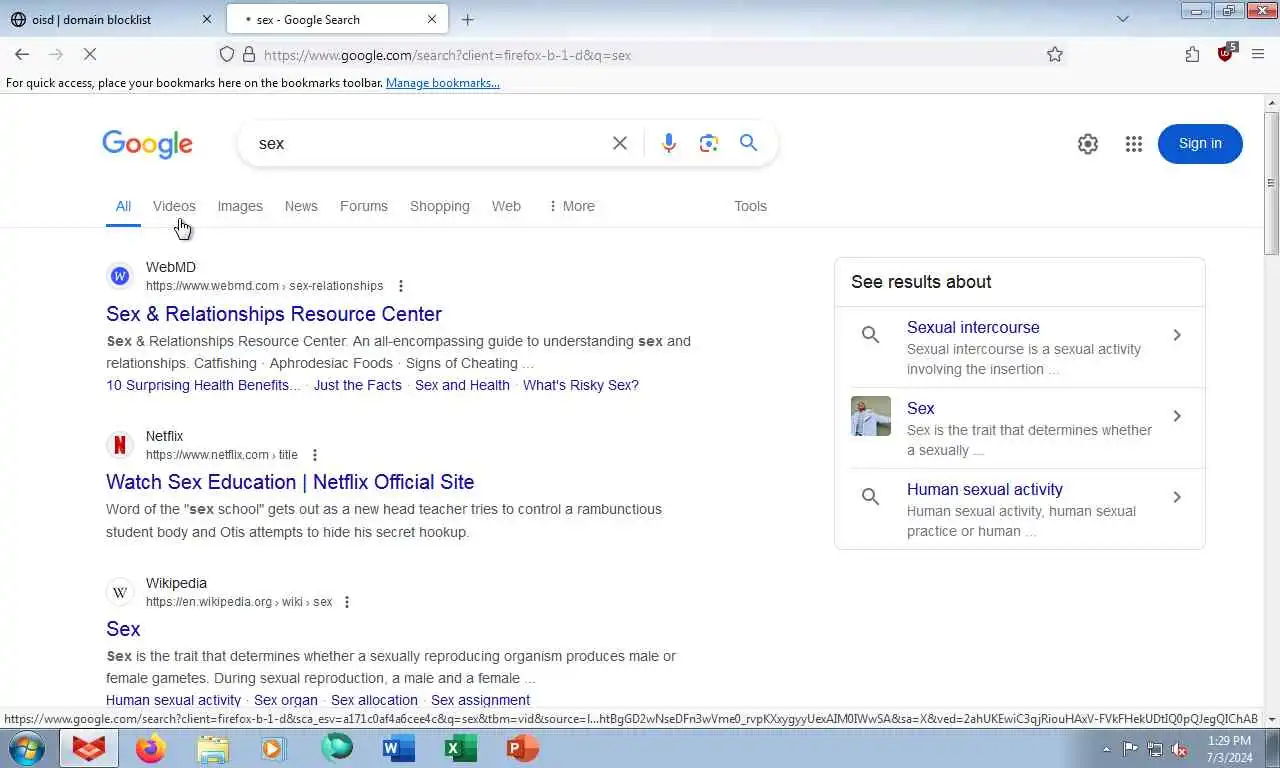Open Google apps grid
This screenshot has width=1280, height=768.
tap(1133, 144)
